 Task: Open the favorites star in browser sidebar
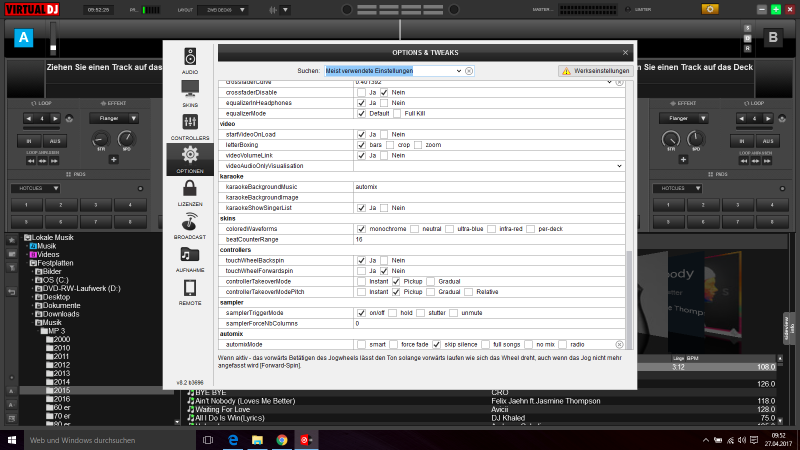click(12, 240)
